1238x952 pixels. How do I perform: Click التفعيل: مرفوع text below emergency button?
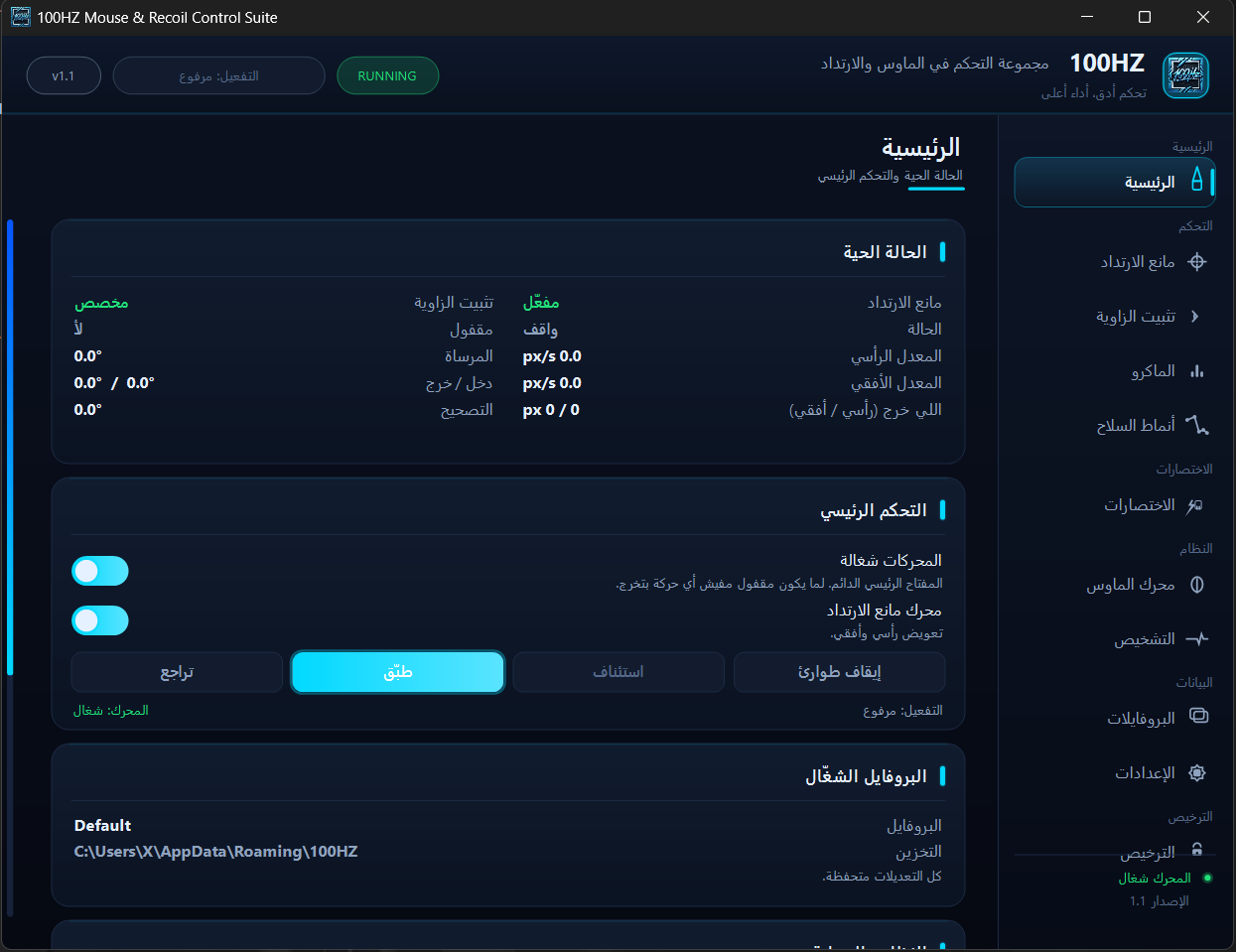(x=902, y=711)
